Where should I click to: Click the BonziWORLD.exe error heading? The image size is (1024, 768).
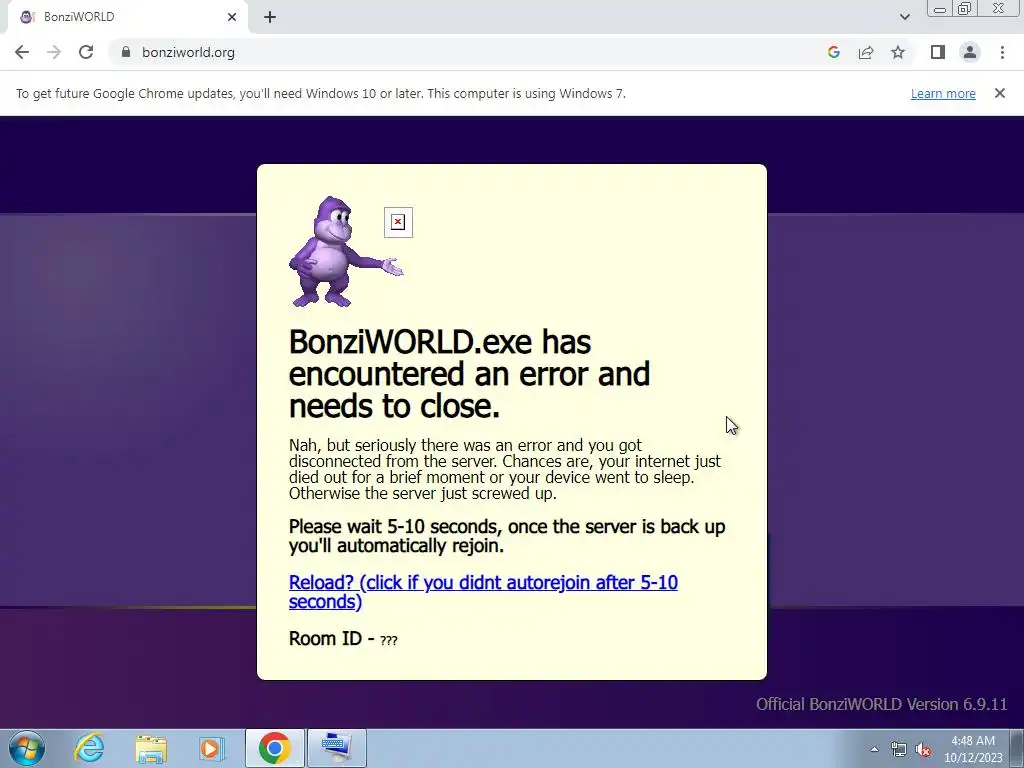pyautogui.click(x=469, y=374)
